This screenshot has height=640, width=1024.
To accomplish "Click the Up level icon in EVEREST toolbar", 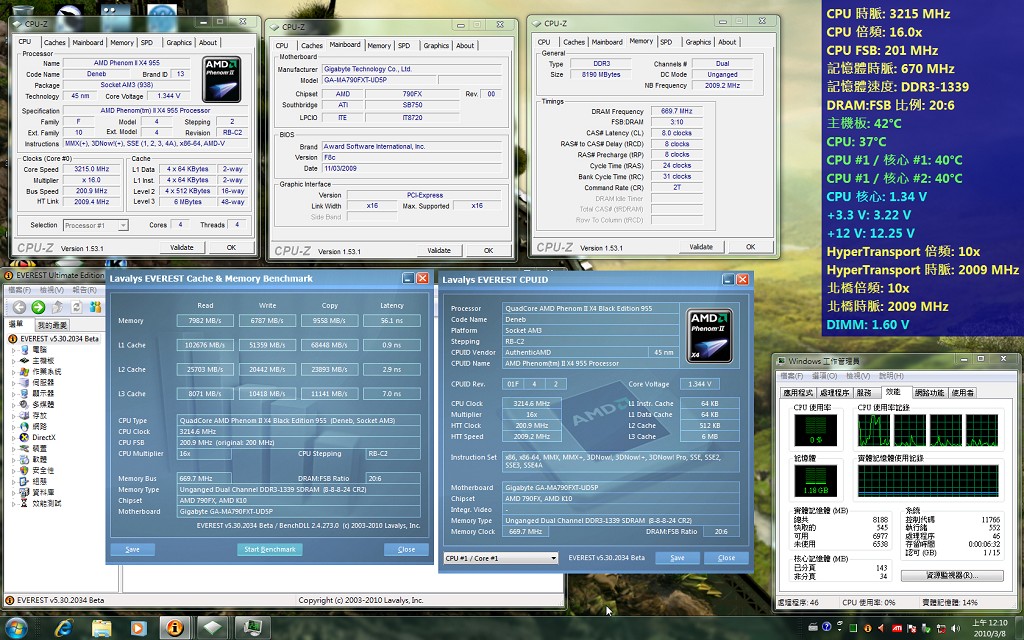I will tap(57, 307).
